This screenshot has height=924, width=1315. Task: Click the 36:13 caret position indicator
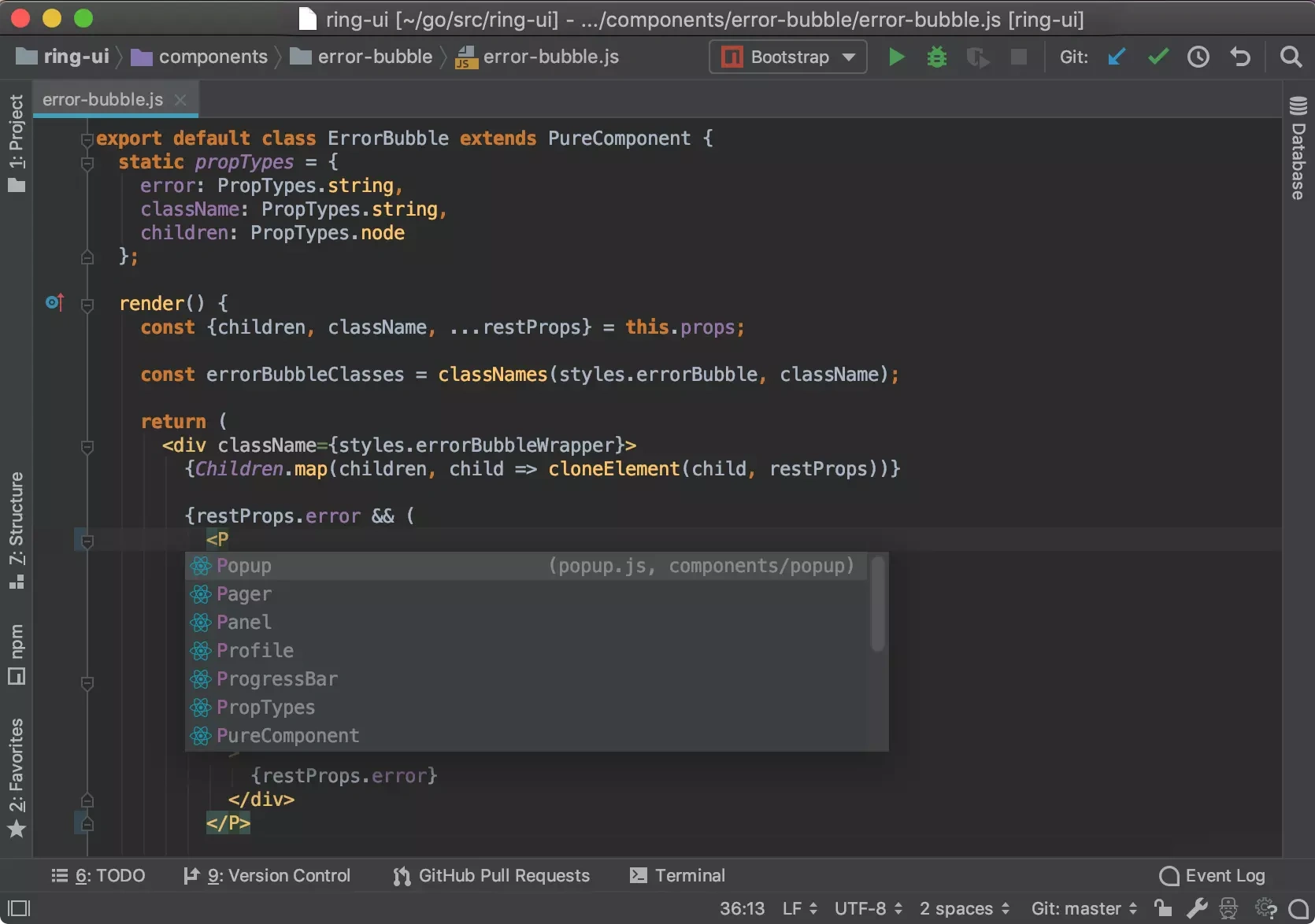click(742, 908)
